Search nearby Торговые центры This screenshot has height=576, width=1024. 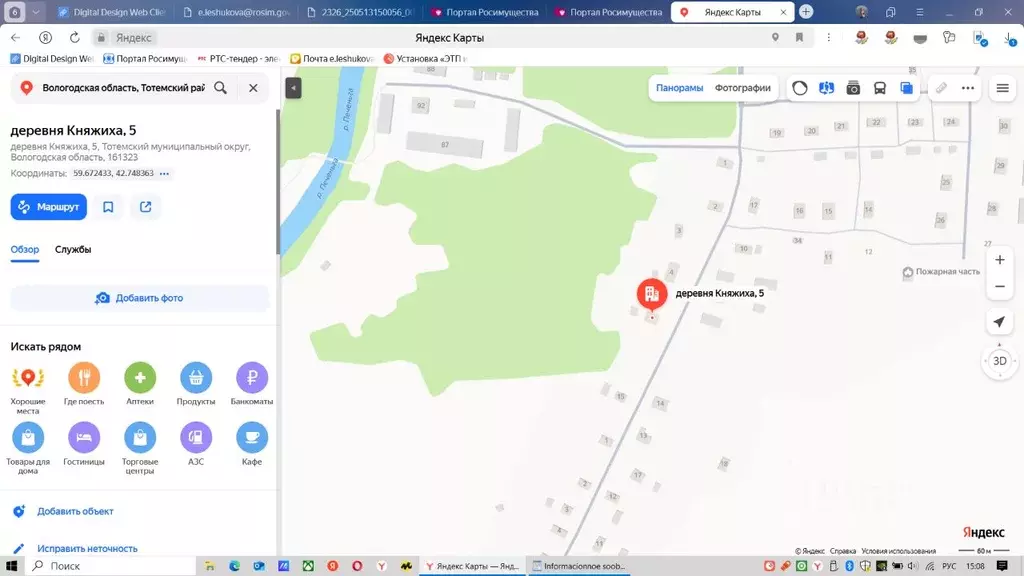(x=140, y=449)
